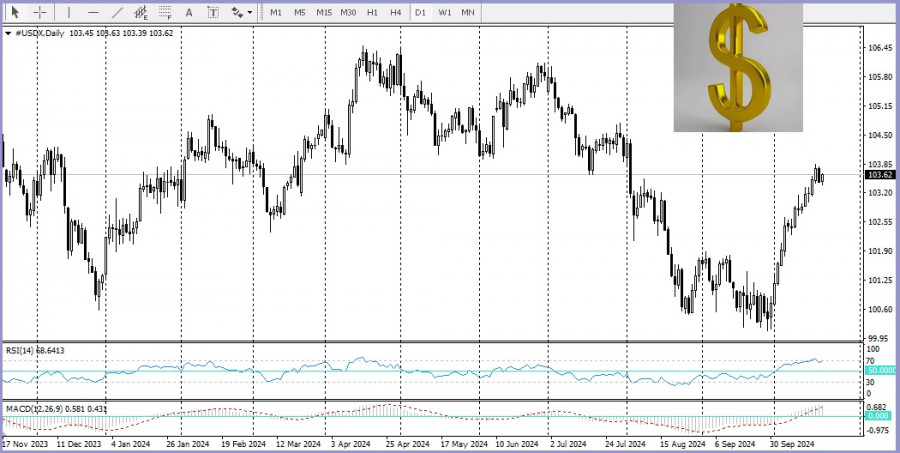900x453 pixels.
Task: Click the 105.15 price axis label
Action: pos(882,106)
